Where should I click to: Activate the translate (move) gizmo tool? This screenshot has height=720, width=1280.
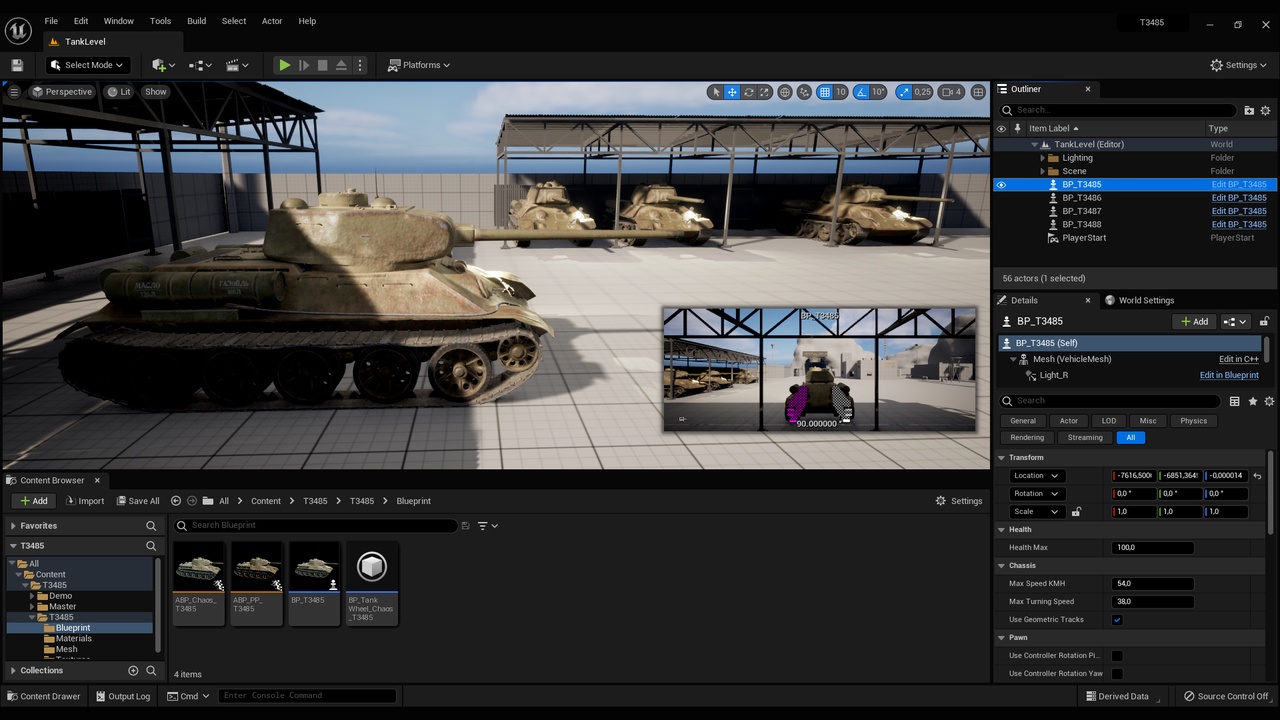click(732, 92)
